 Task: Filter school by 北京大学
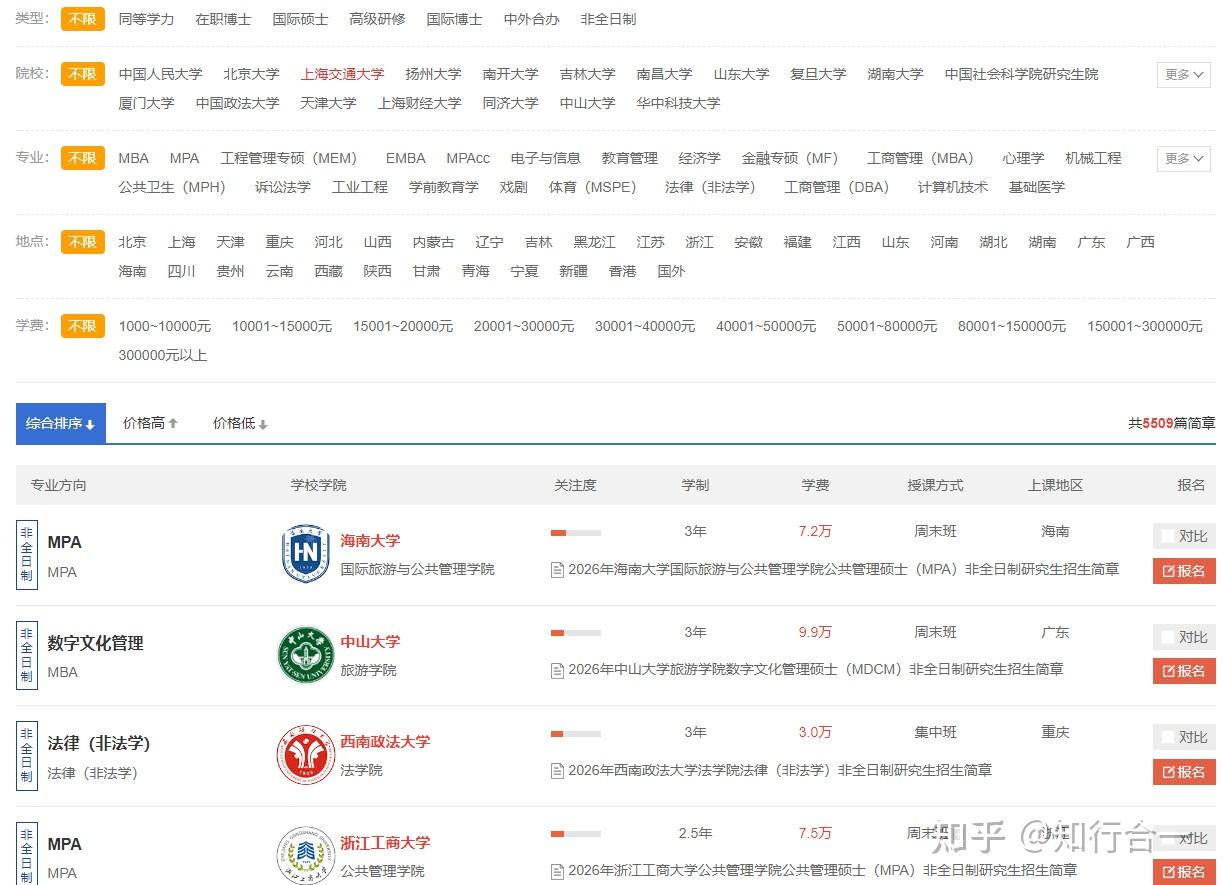[x=251, y=74]
